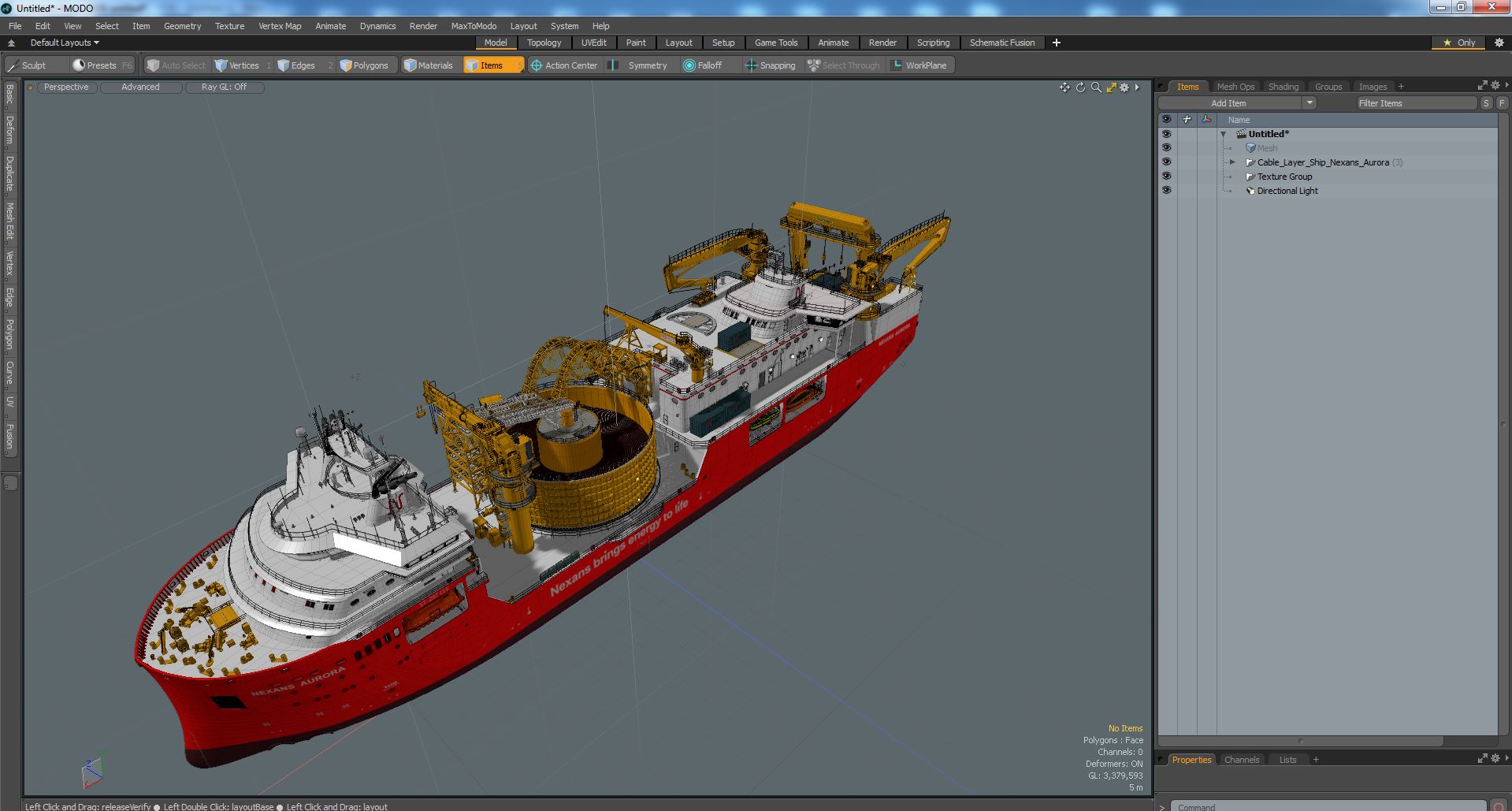Open the Add Item dropdown arrow
The image size is (1512, 811).
coord(1310,103)
